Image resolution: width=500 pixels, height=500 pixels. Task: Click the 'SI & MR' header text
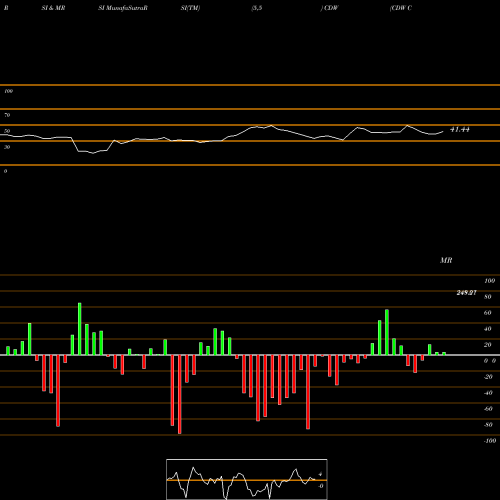[53, 8]
